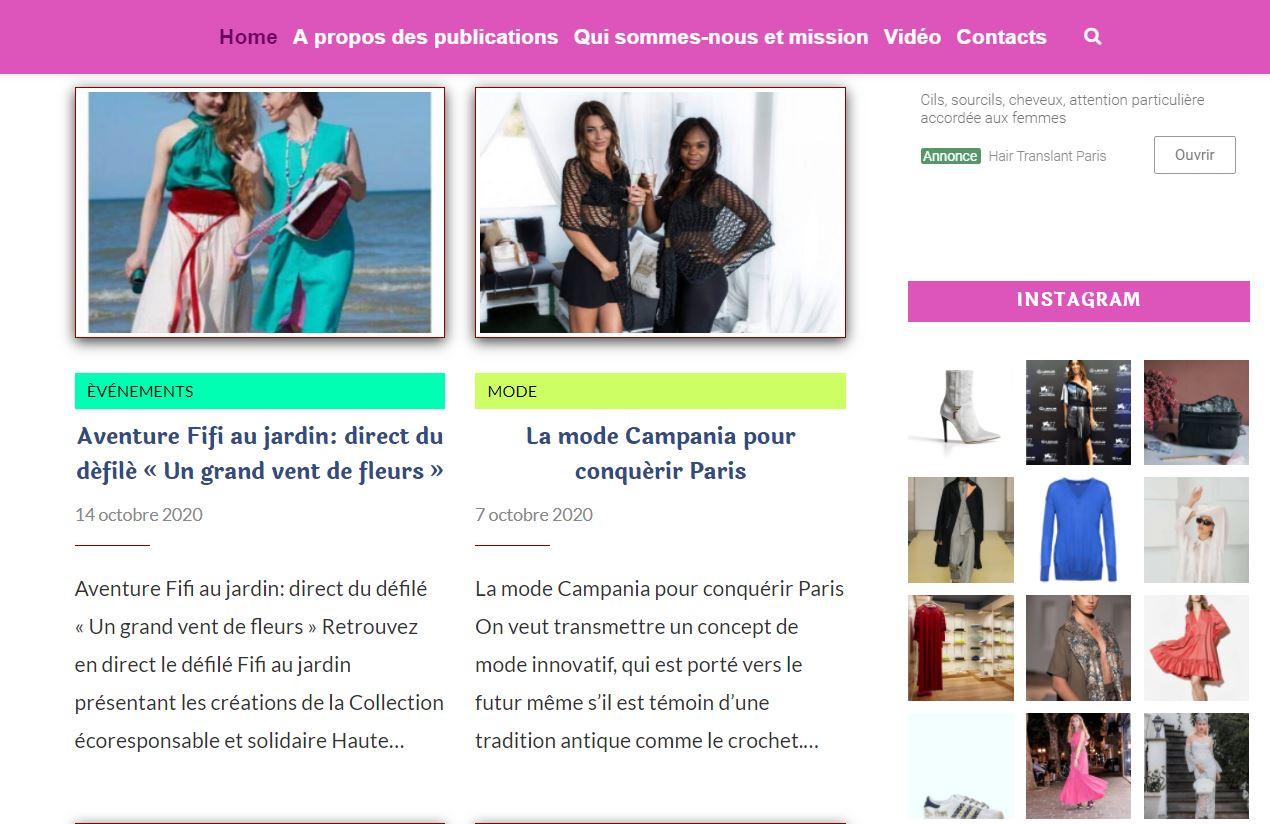This screenshot has width=1270, height=824.
Task: Click the beach fashion article image
Action: (260, 212)
